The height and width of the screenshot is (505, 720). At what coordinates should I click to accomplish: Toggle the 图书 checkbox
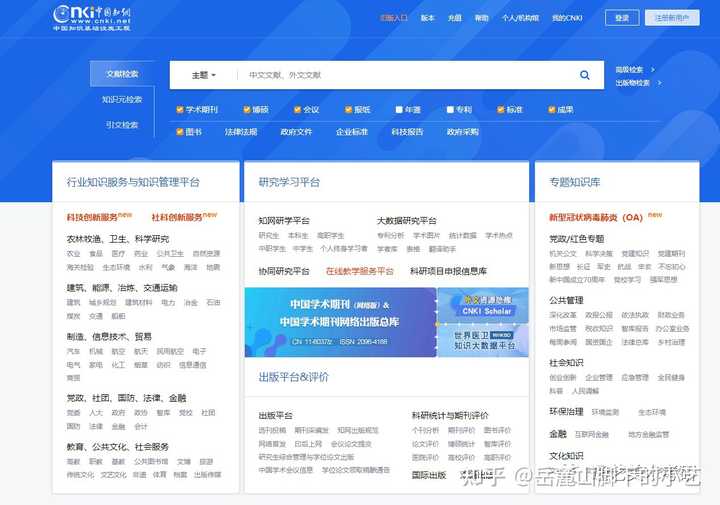(x=180, y=132)
